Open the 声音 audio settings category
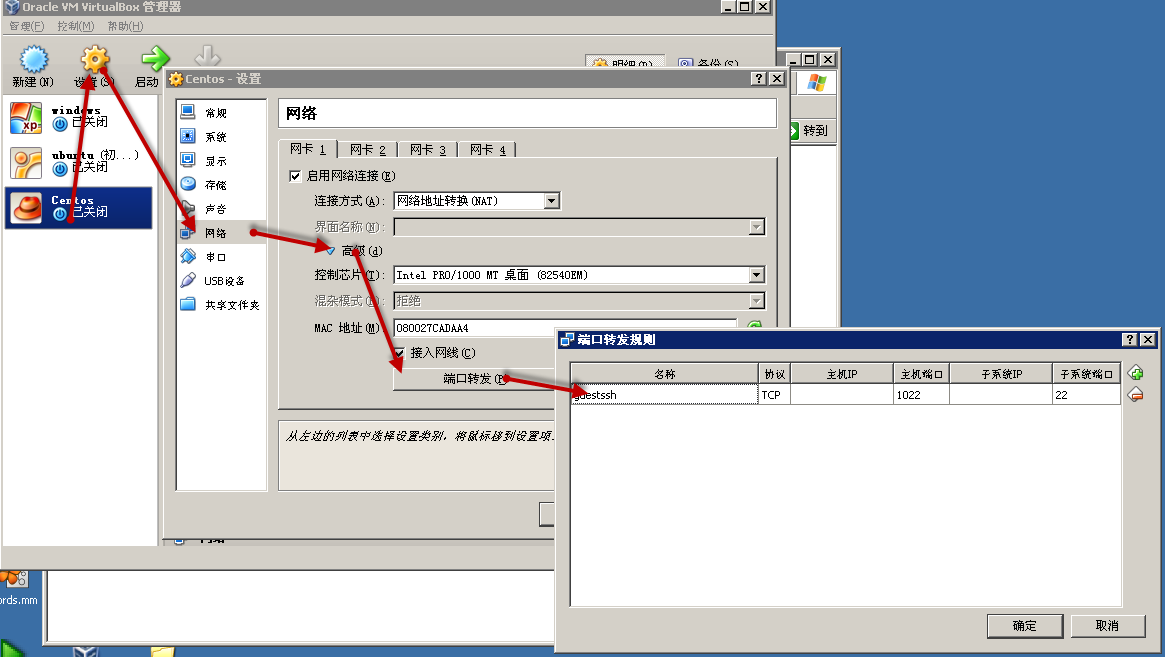 click(x=221, y=209)
